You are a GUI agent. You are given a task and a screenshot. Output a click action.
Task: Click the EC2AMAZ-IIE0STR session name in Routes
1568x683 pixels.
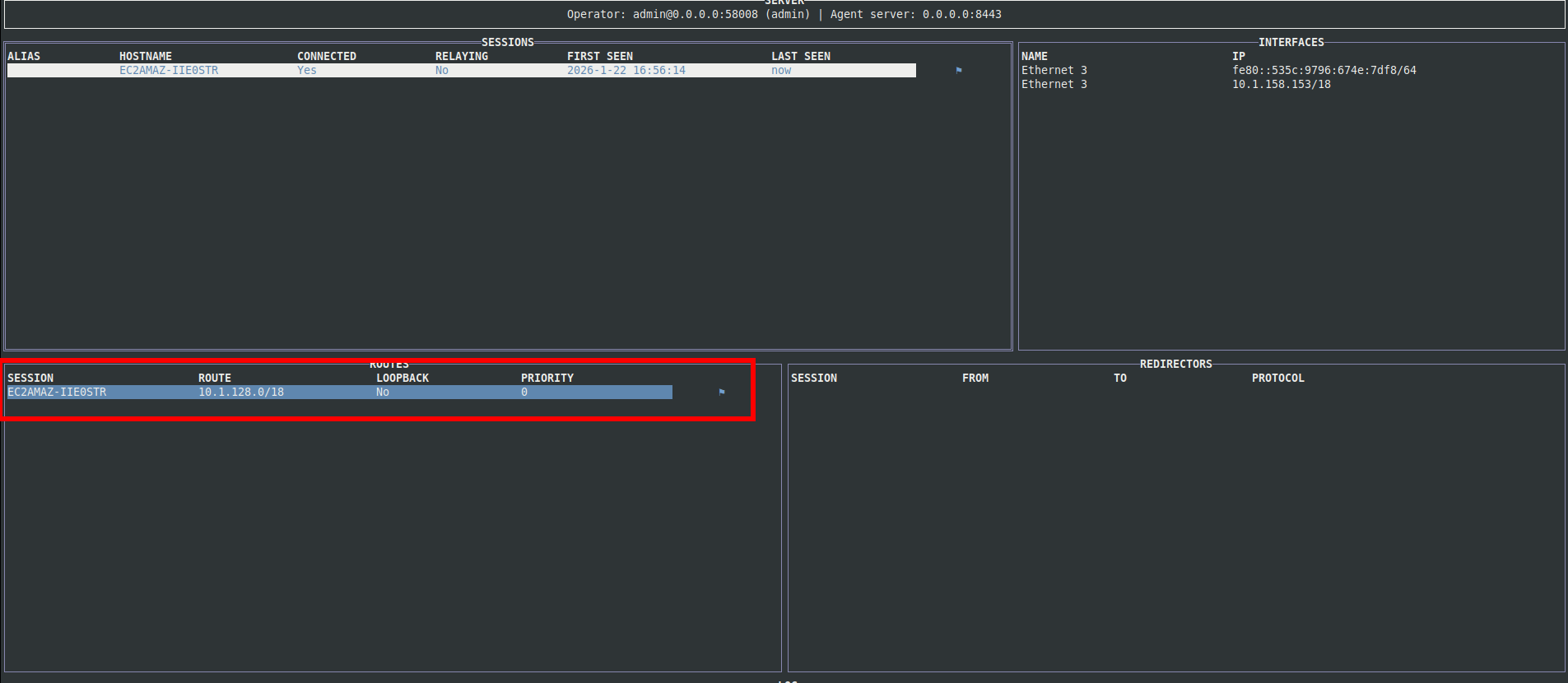pos(57,393)
